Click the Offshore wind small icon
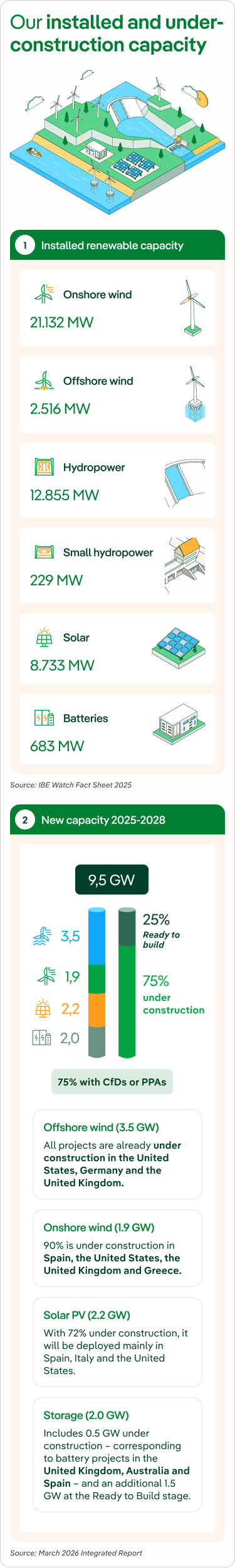235x1568 pixels. coord(44,380)
